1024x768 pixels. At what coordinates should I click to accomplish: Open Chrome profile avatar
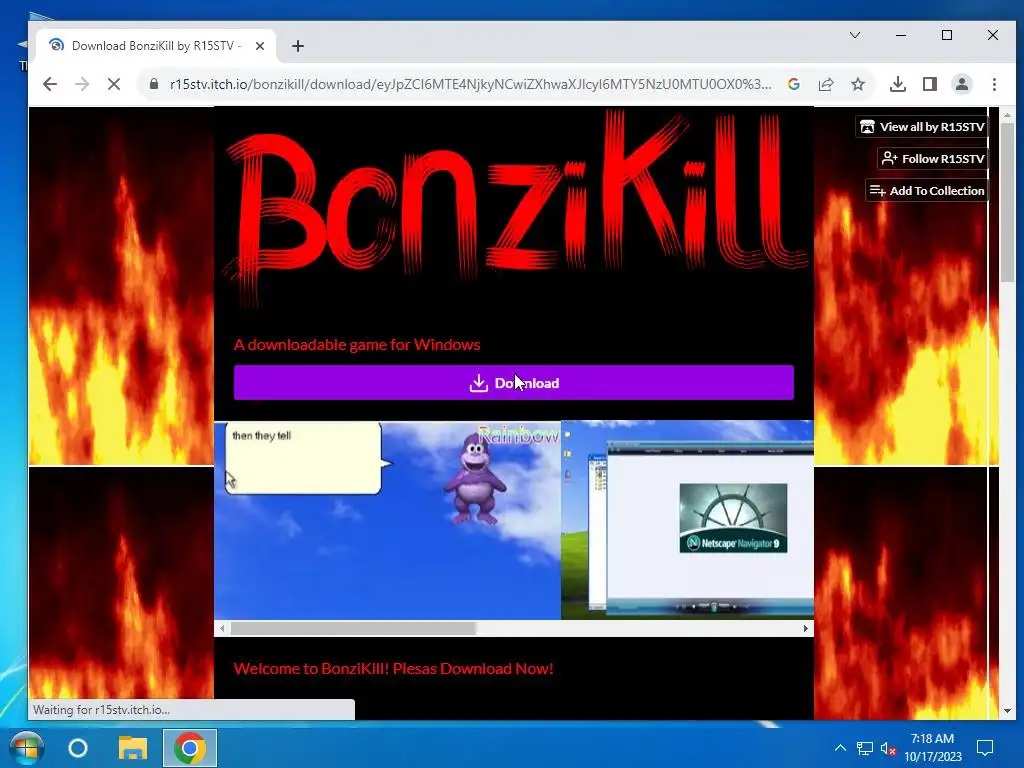point(962,84)
